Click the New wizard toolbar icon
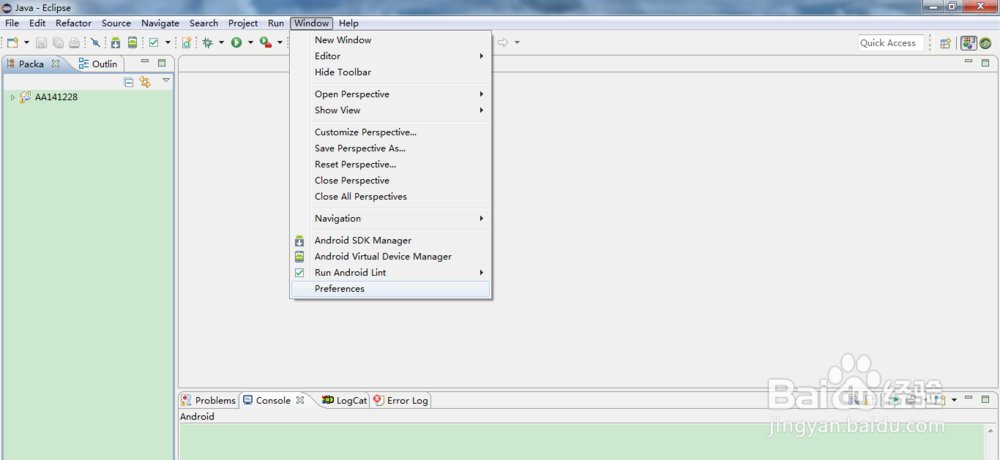This screenshot has height=460, width=1000. 13,43
